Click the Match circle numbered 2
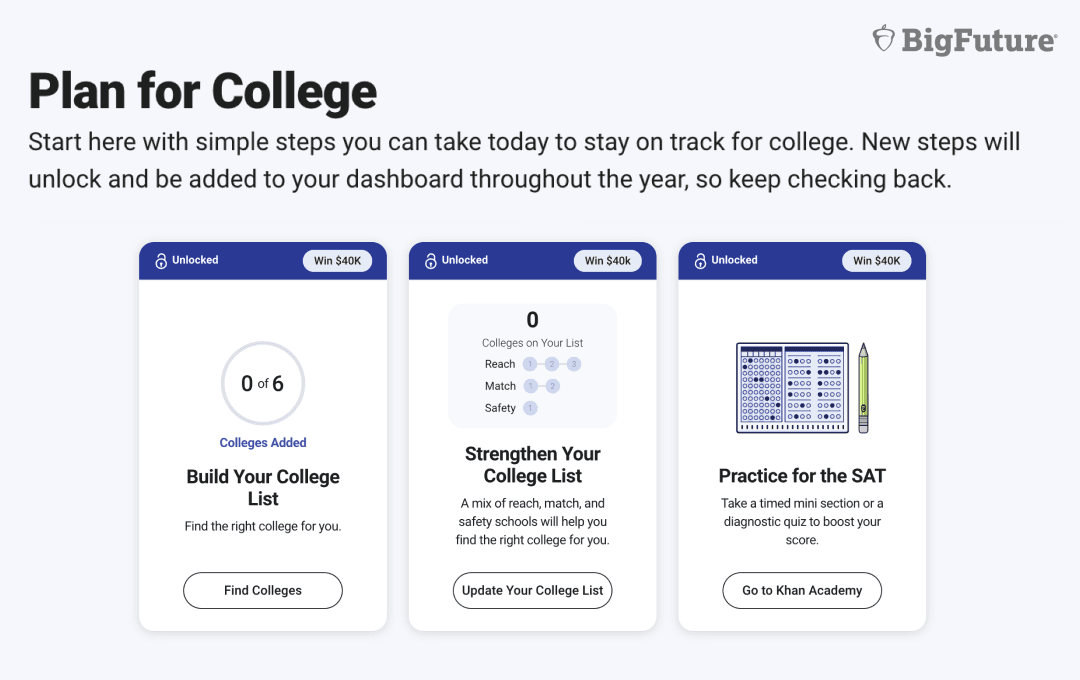This screenshot has width=1080, height=680. 552,386
